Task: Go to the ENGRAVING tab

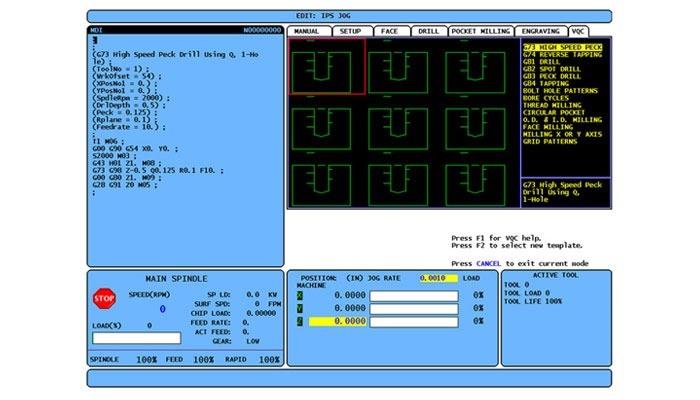Action: [x=541, y=31]
